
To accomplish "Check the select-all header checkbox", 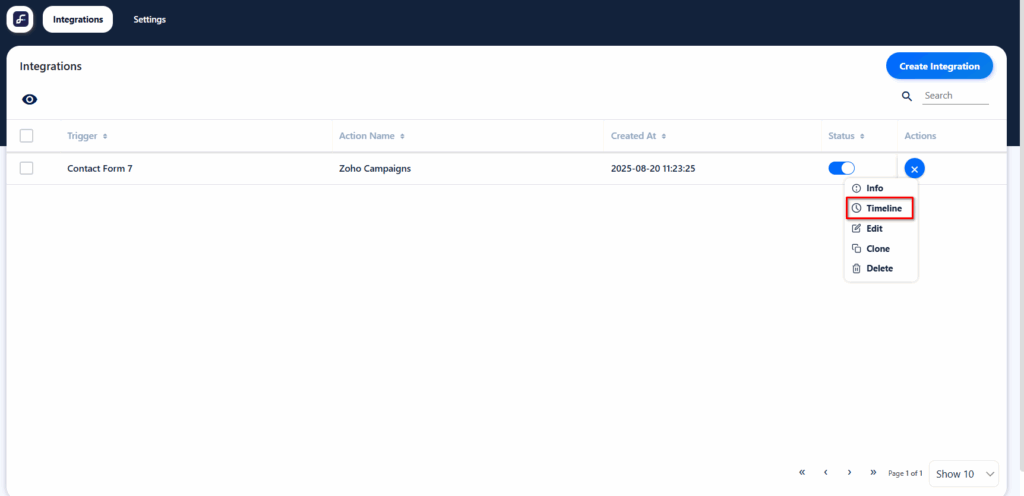I will pyautogui.click(x=26, y=136).
